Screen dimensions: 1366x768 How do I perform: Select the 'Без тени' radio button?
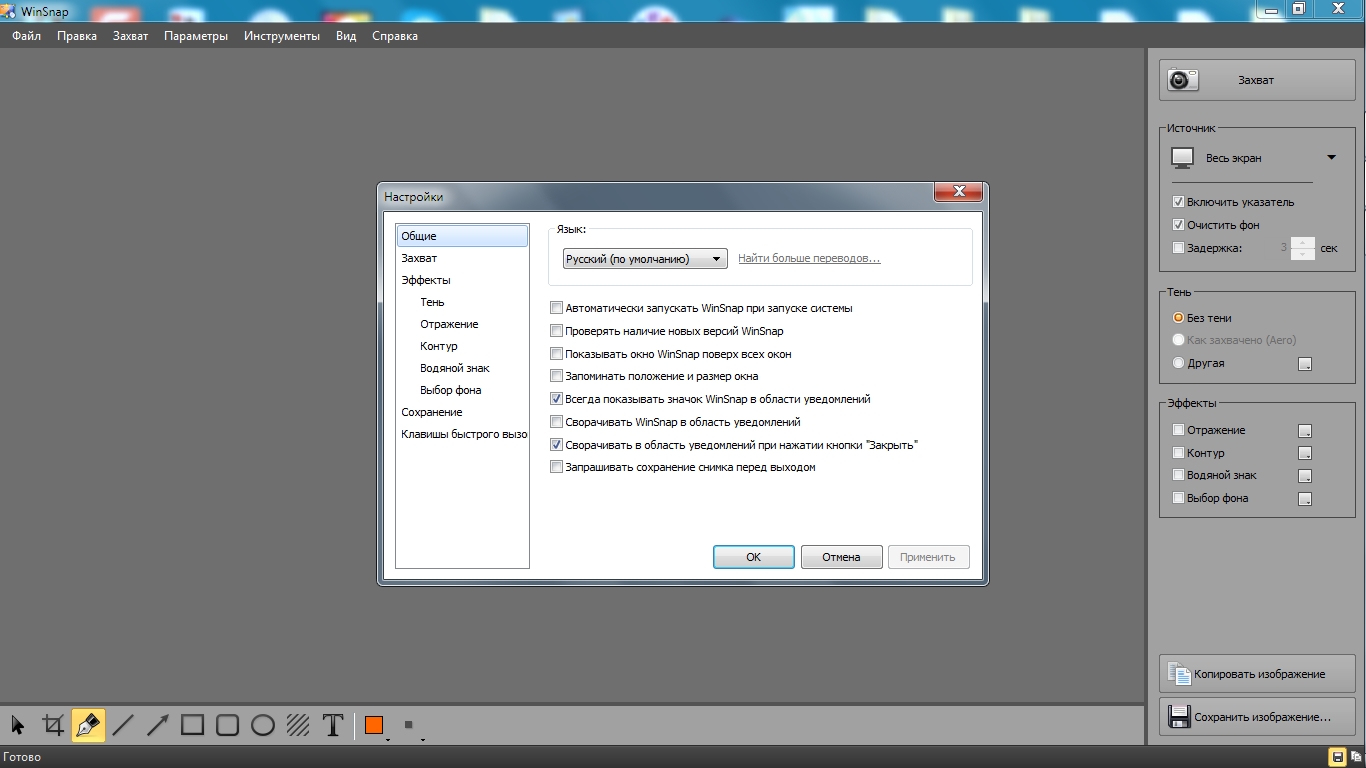click(1178, 318)
